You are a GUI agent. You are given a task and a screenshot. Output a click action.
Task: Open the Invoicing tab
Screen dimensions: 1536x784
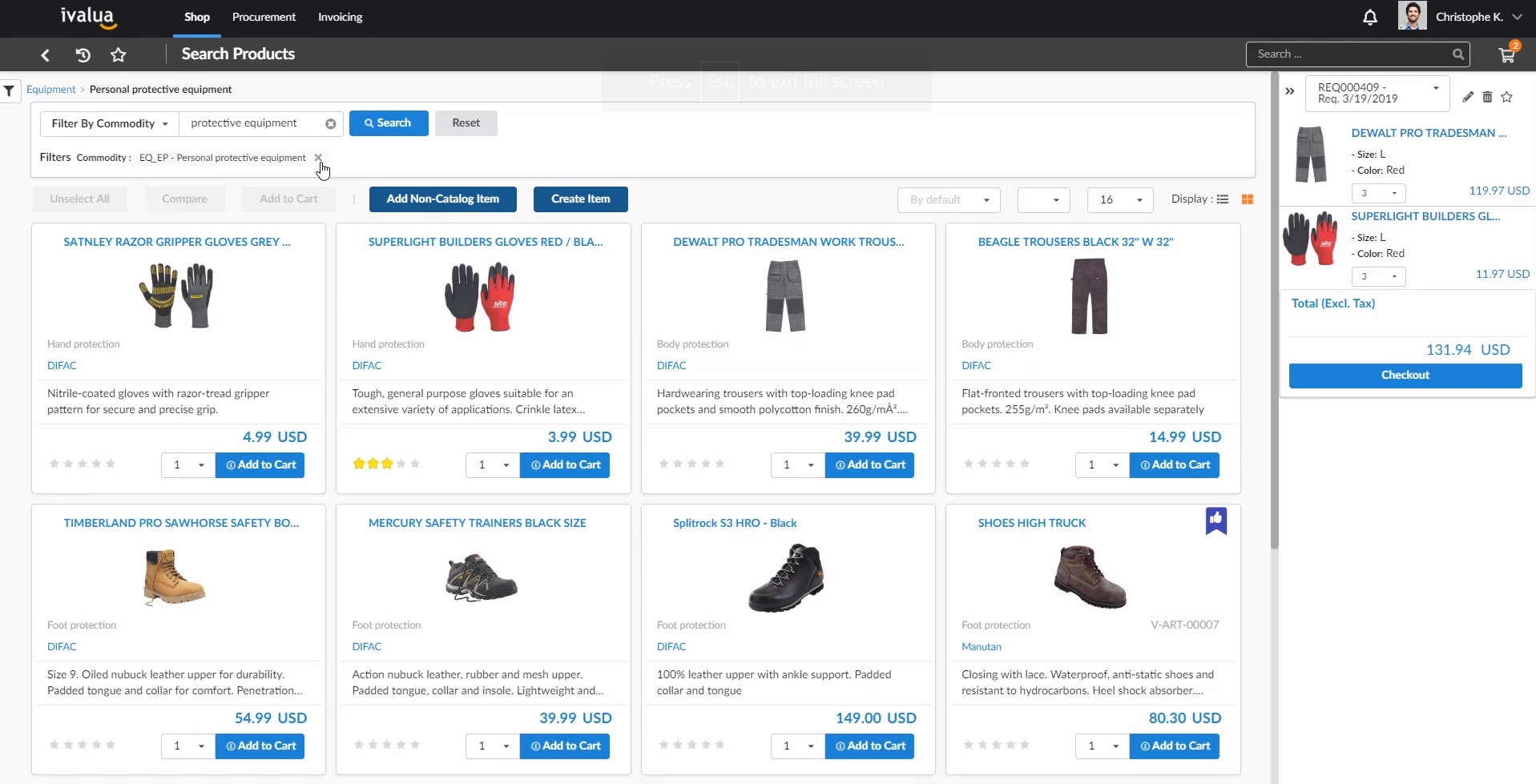coord(340,17)
